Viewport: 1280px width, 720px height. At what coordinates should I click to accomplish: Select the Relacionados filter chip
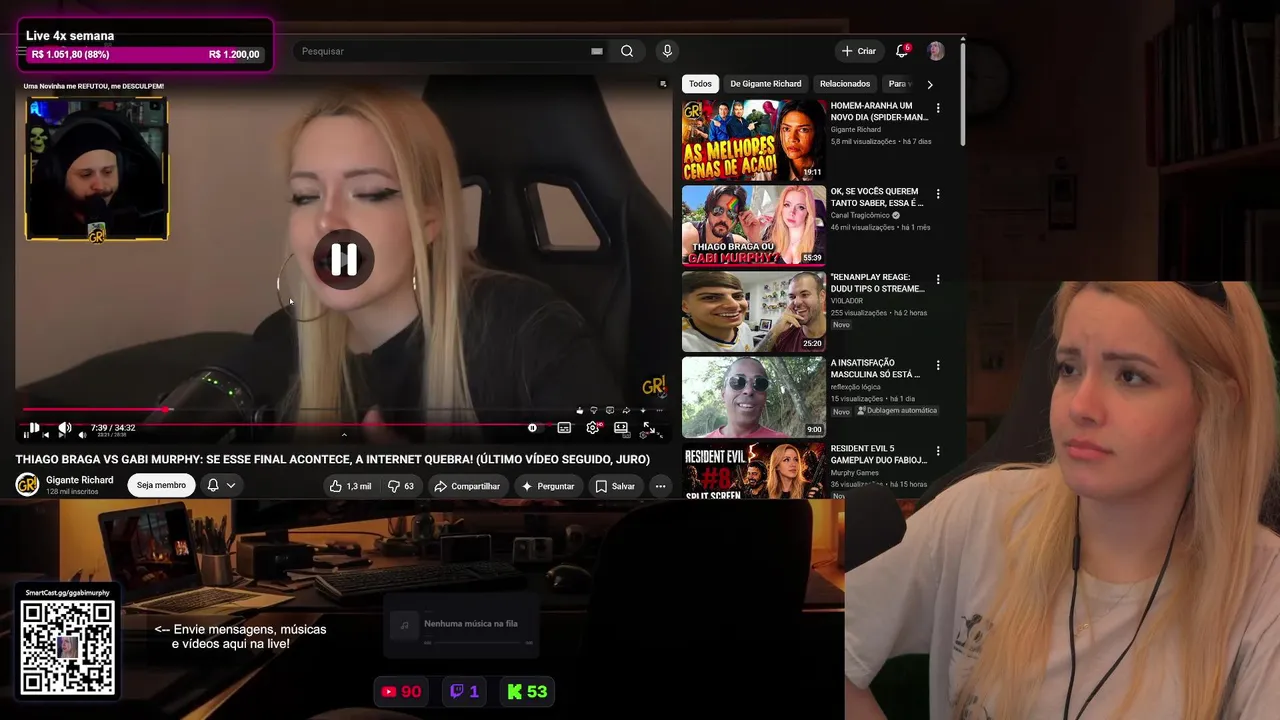click(x=845, y=84)
